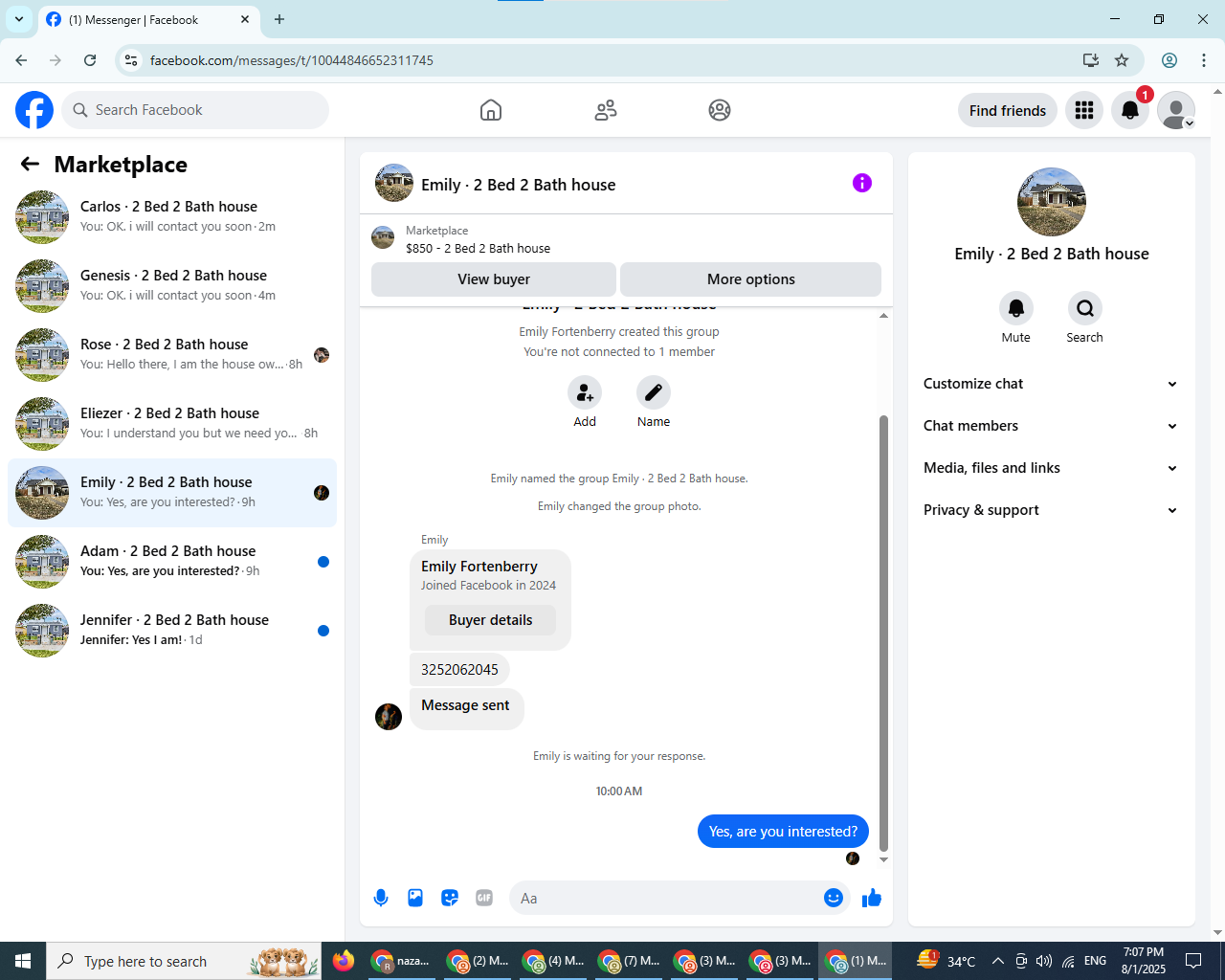
Task: Search in the Emily conversation
Action: [1085, 308]
